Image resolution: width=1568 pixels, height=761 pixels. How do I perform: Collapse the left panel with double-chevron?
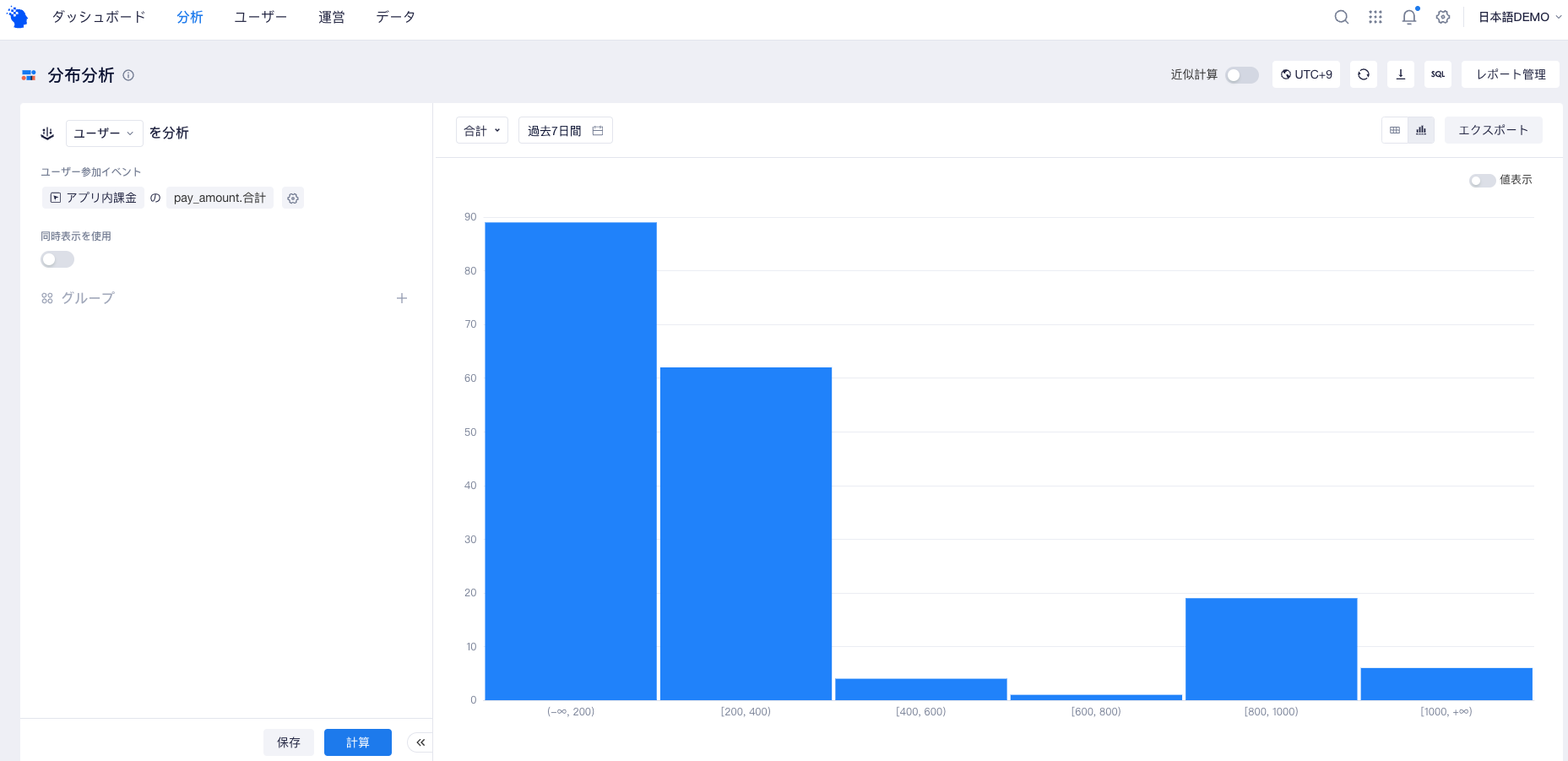[420, 742]
